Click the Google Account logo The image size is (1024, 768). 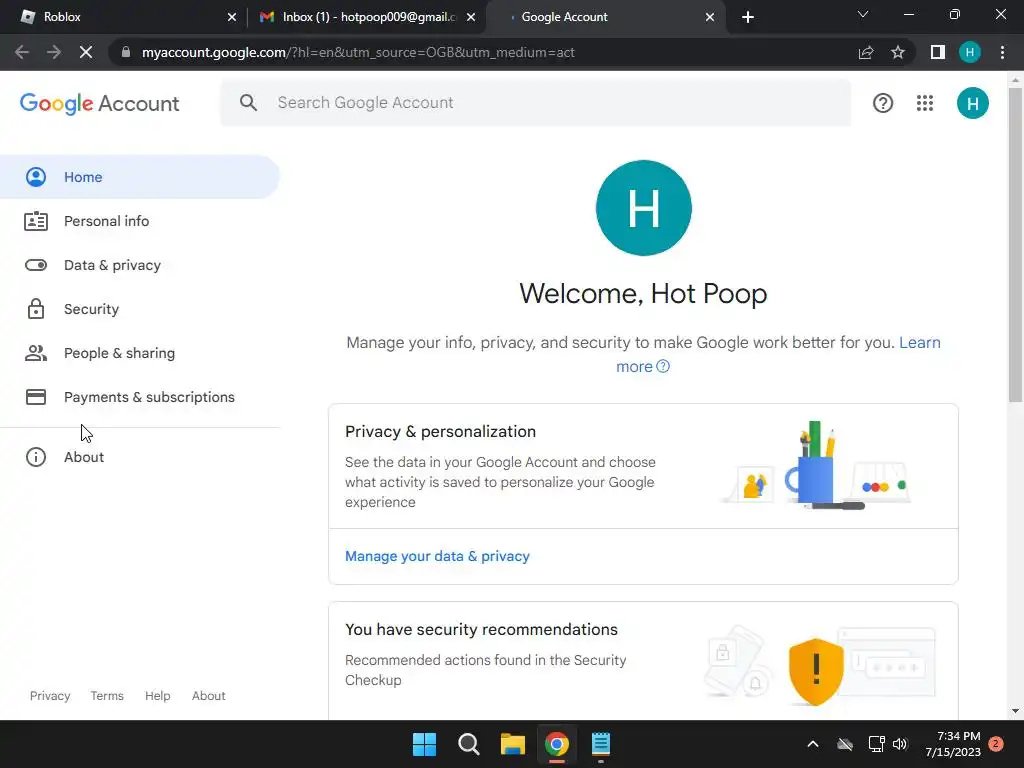pos(99,103)
